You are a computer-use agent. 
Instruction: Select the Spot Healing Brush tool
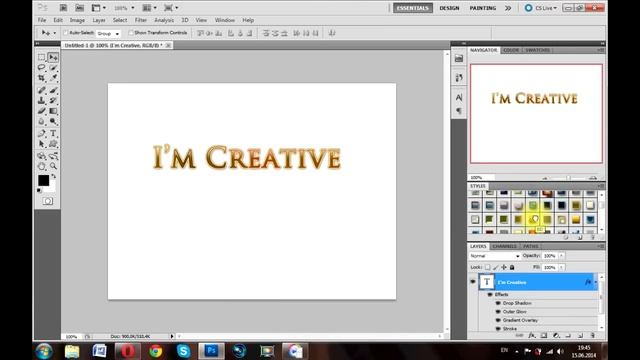(42, 90)
